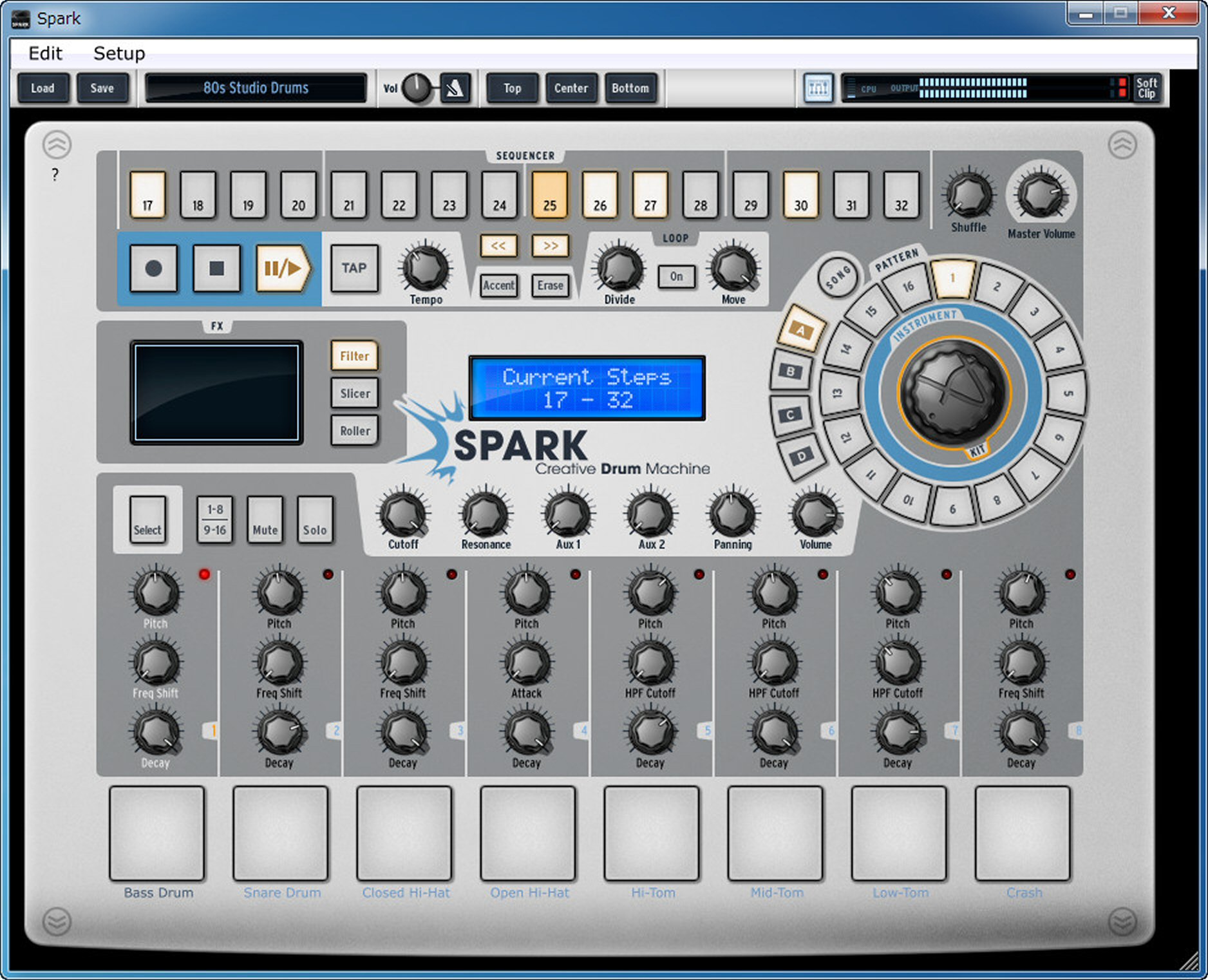Toggle sequencer step 32

(901, 194)
